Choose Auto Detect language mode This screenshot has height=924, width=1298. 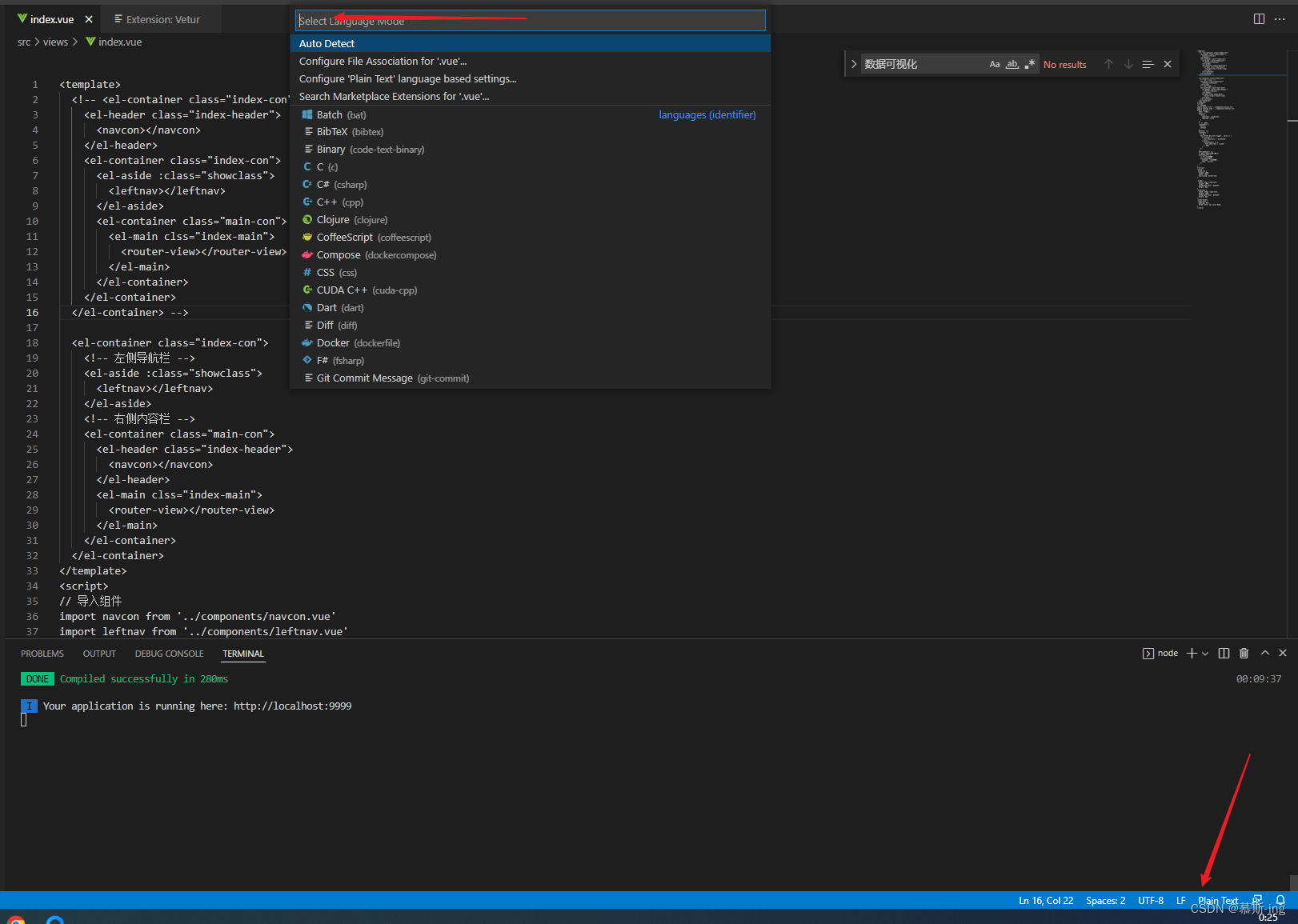[531, 43]
